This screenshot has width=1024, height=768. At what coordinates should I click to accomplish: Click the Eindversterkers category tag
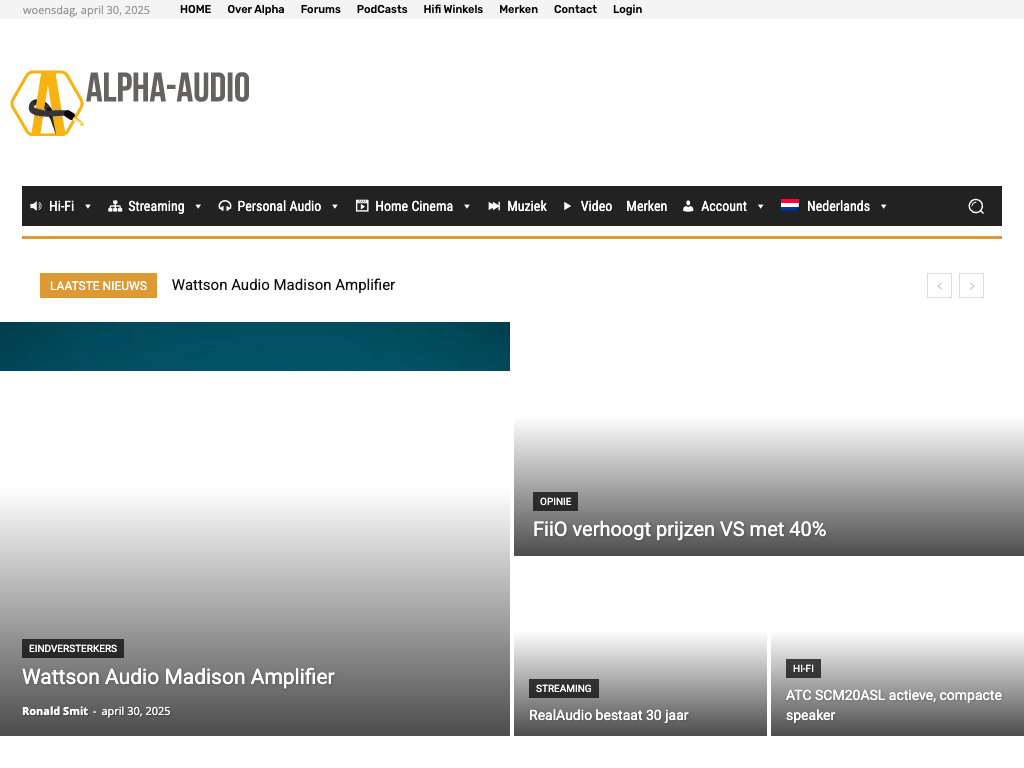pyautogui.click(x=73, y=648)
